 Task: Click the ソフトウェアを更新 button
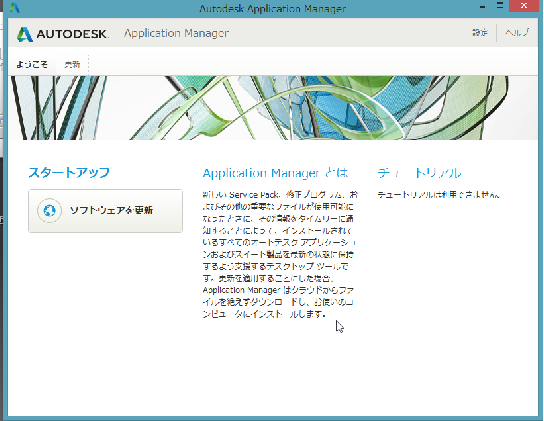[105, 211]
